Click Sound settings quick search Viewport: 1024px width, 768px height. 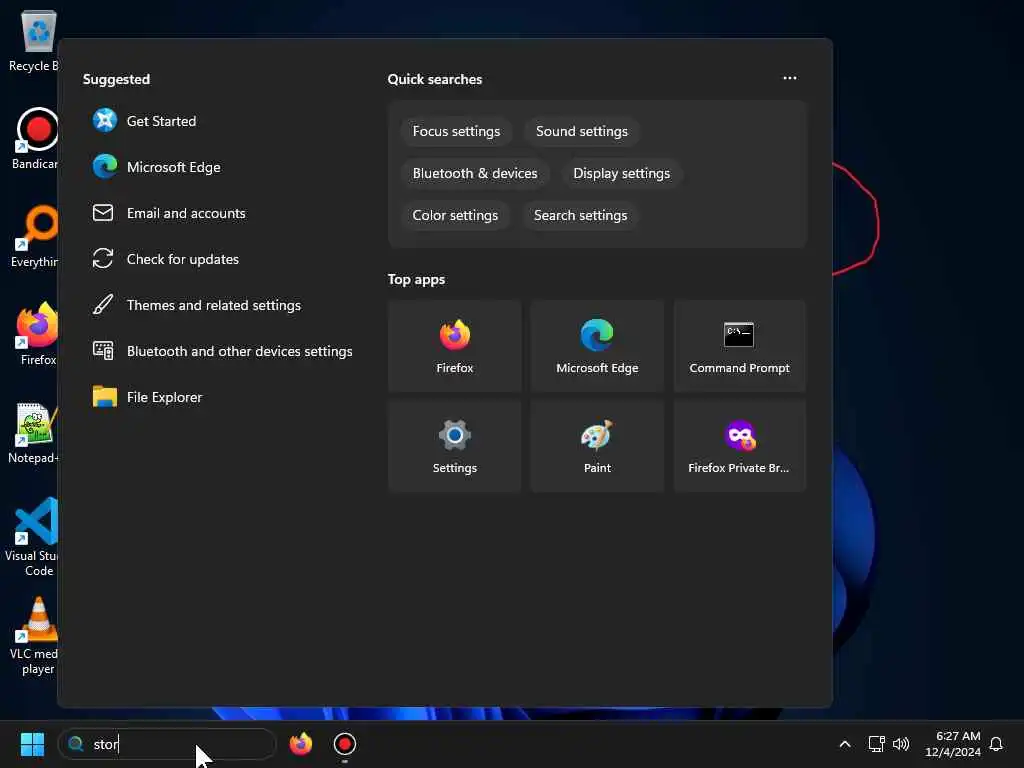(x=581, y=131)
